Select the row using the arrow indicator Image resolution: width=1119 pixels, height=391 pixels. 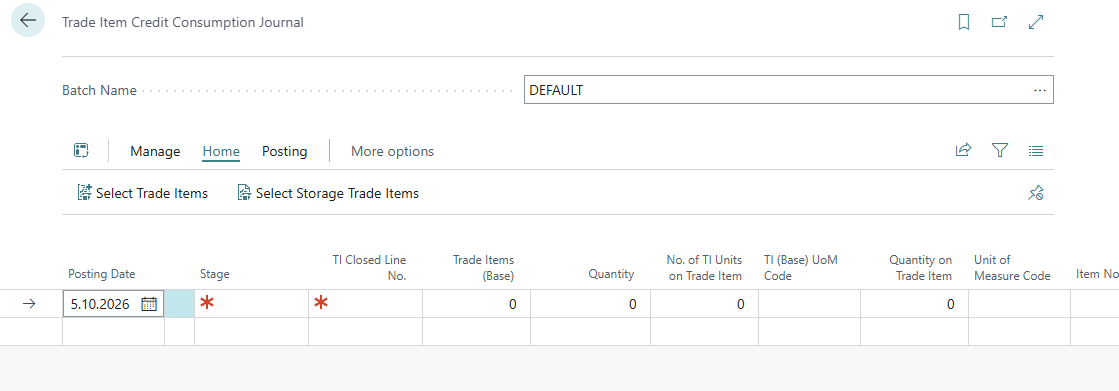[29, 304]
